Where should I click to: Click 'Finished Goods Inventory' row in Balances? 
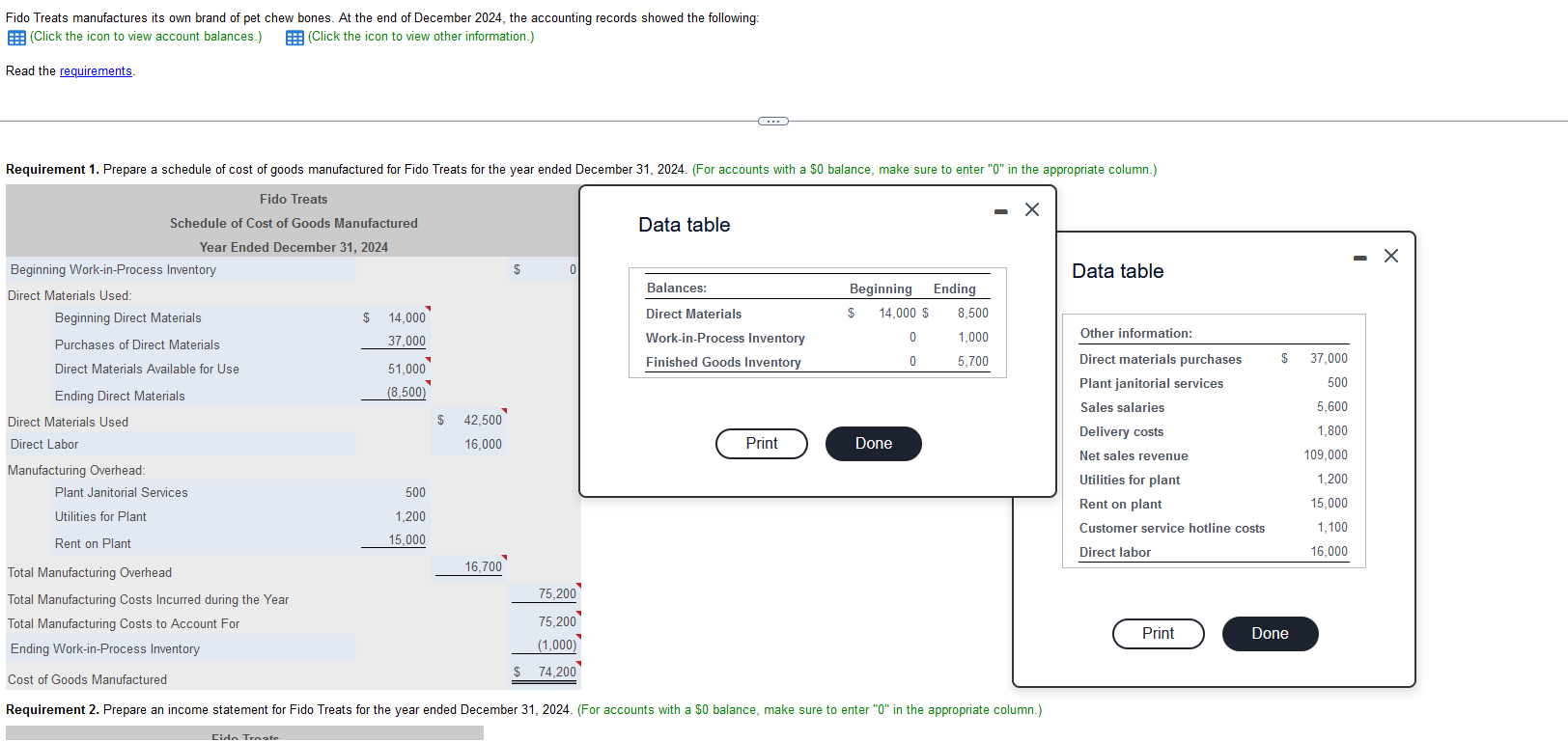[x=818, y=362]
